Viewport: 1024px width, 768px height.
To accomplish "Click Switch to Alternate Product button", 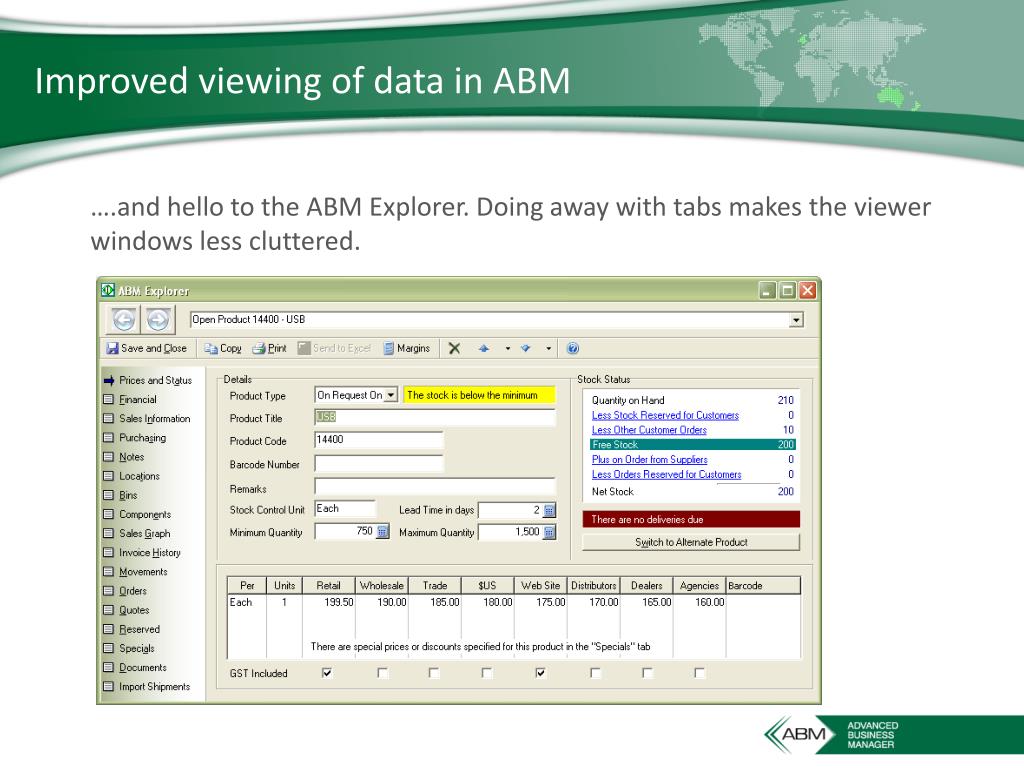I will pyautogui.click(x=691, y=542).
